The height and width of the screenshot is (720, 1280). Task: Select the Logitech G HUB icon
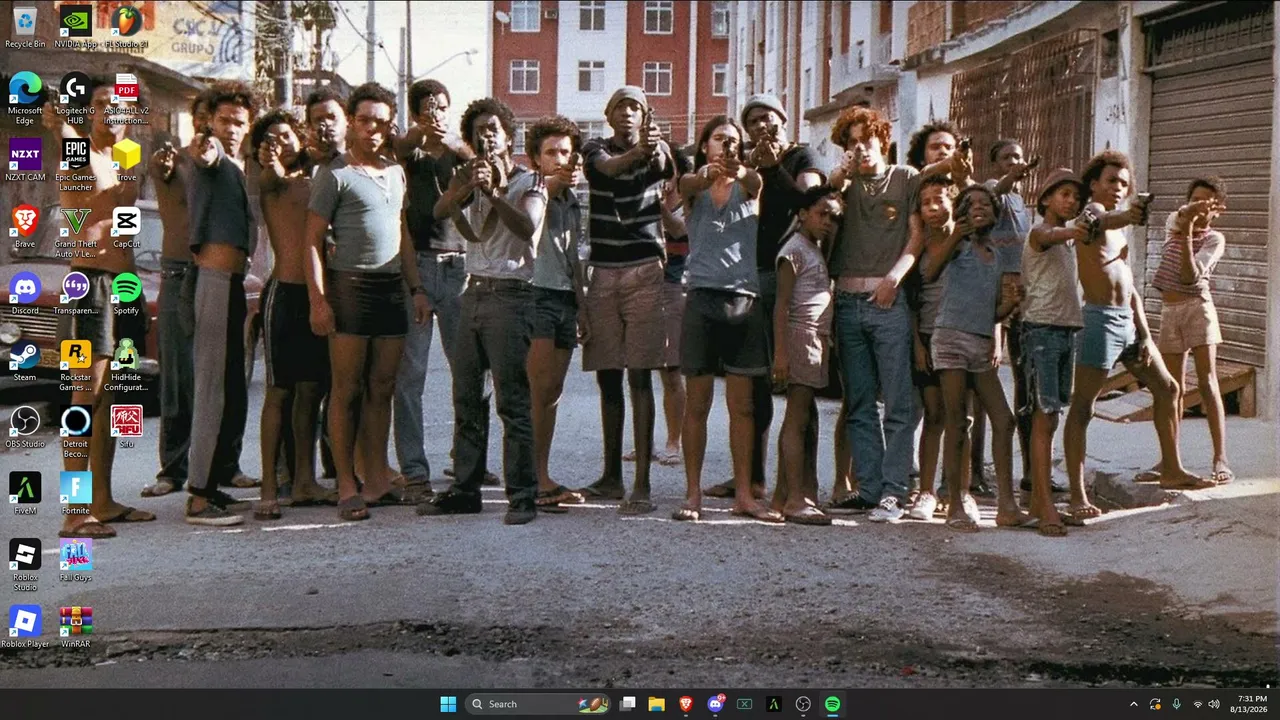[76, 99]
